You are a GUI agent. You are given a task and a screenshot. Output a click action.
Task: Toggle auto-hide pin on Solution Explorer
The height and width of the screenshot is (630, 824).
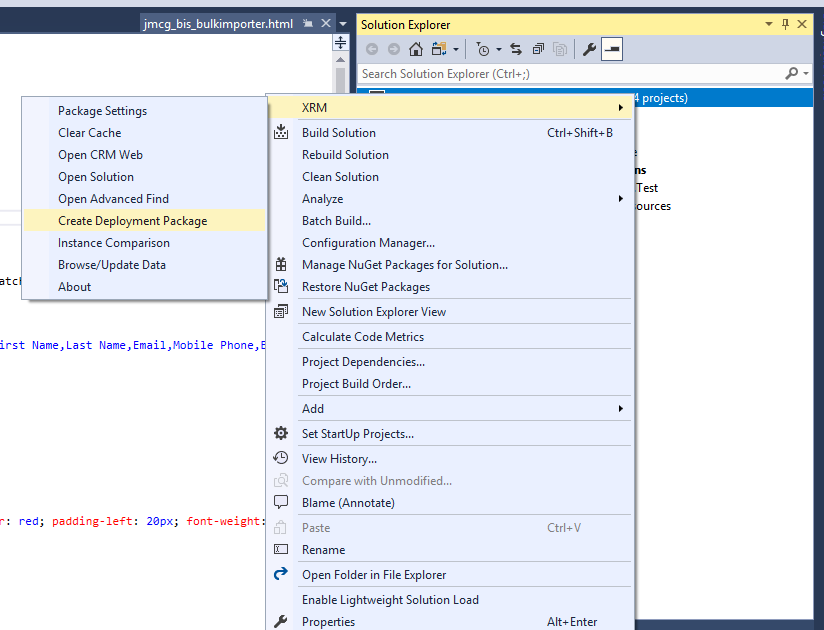[x=785, y=24]
